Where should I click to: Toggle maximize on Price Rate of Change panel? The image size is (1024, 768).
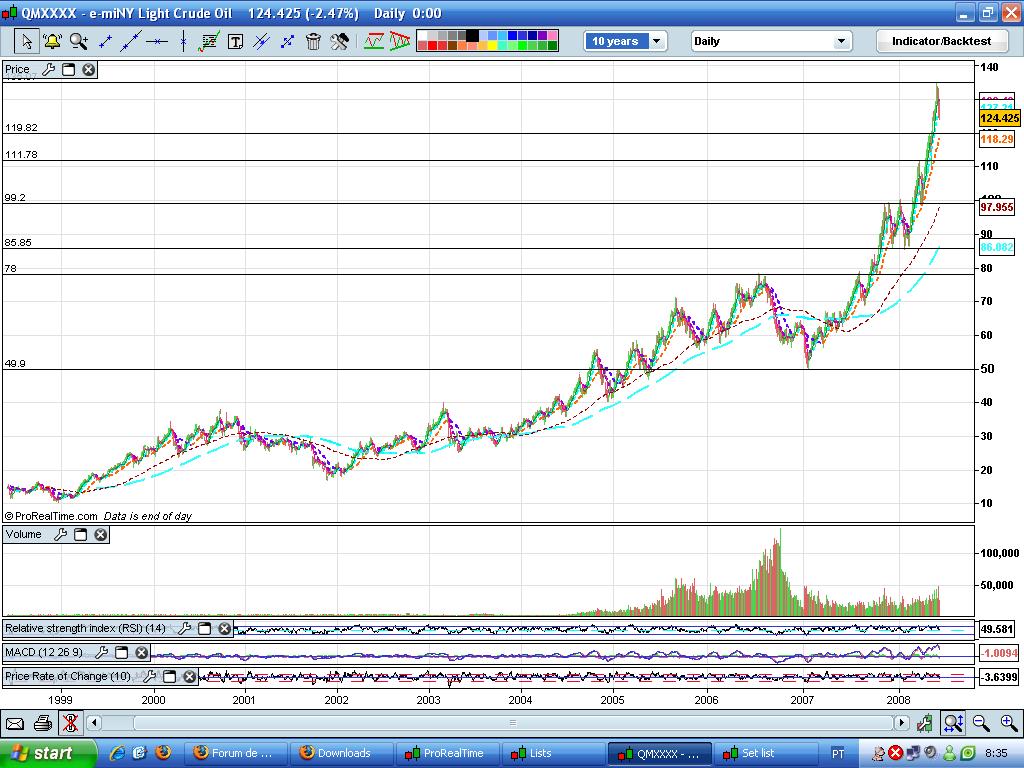click(169, 677)
